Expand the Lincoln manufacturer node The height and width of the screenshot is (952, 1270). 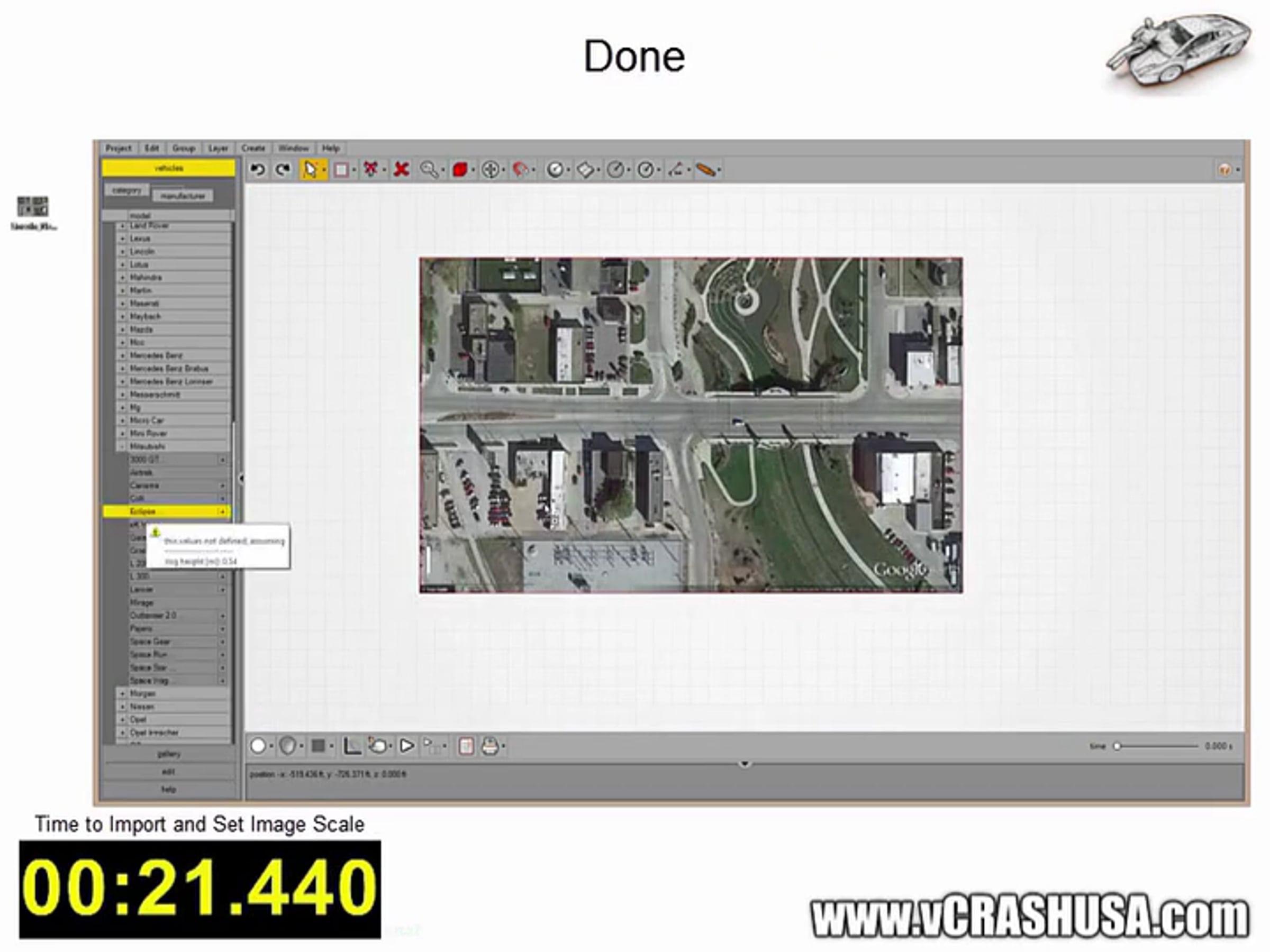point(122,251)
